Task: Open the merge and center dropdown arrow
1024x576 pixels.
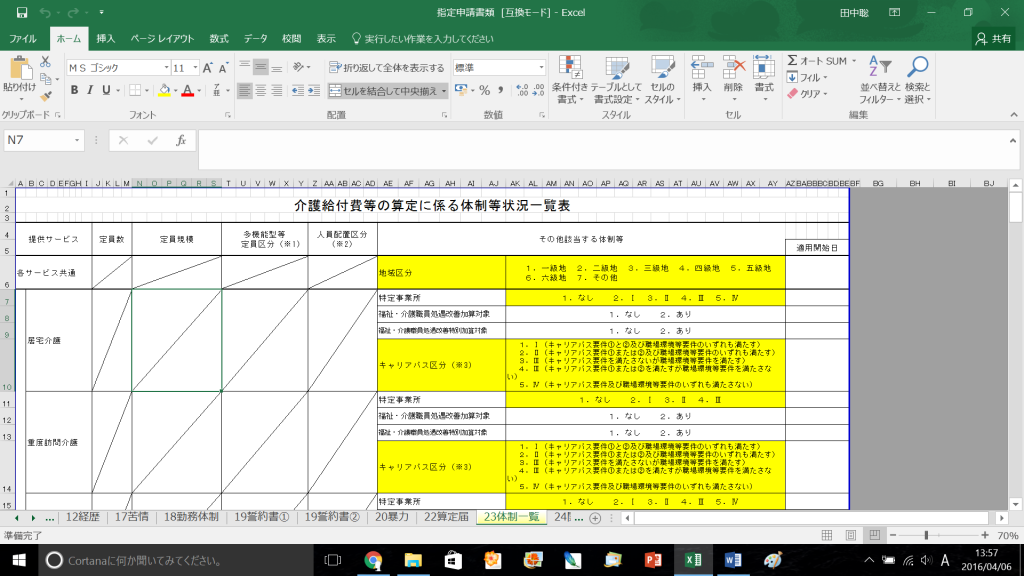Action: [444, 90]
